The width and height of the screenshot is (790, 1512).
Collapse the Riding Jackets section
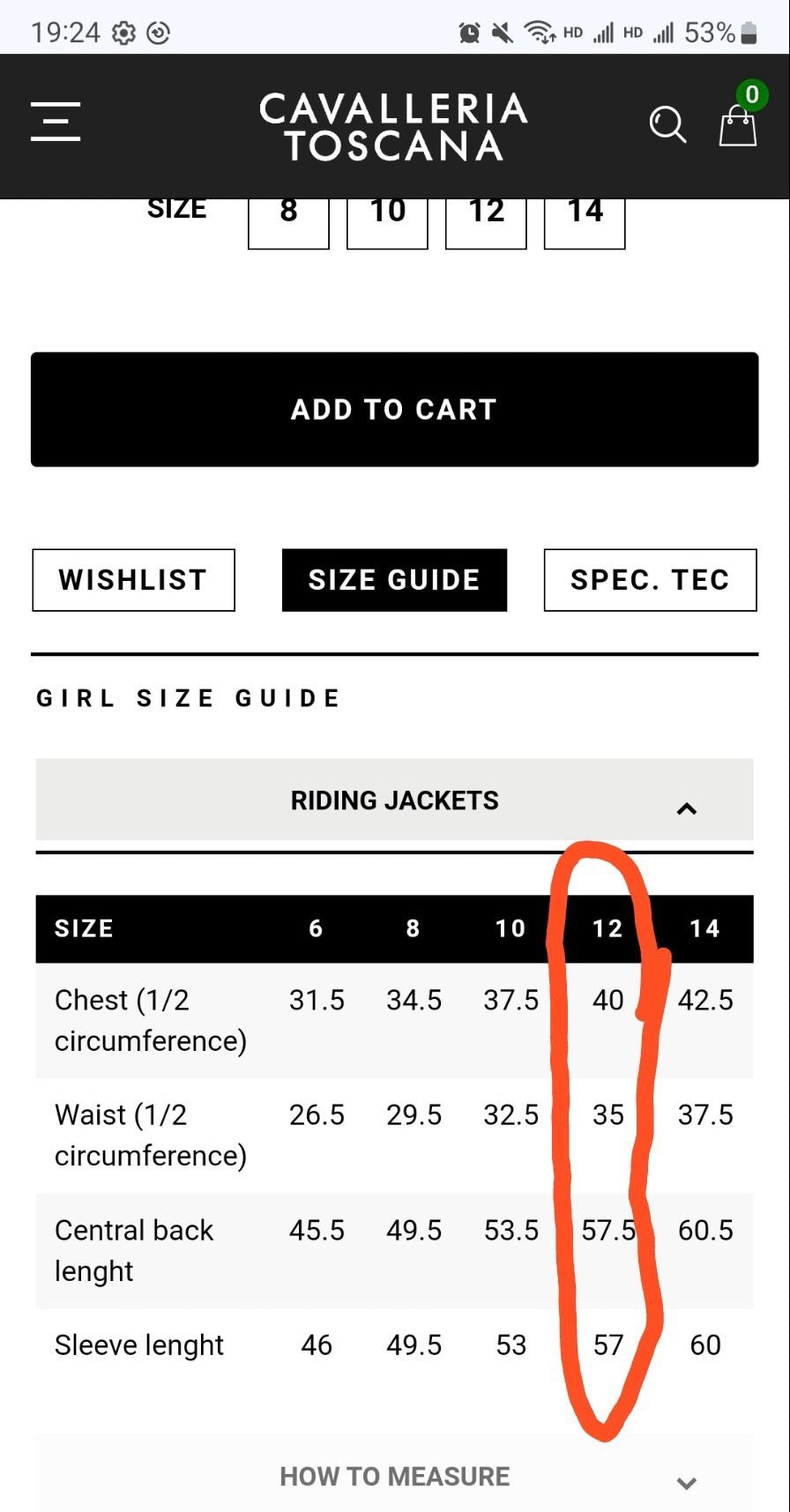[x=394, y=801]
